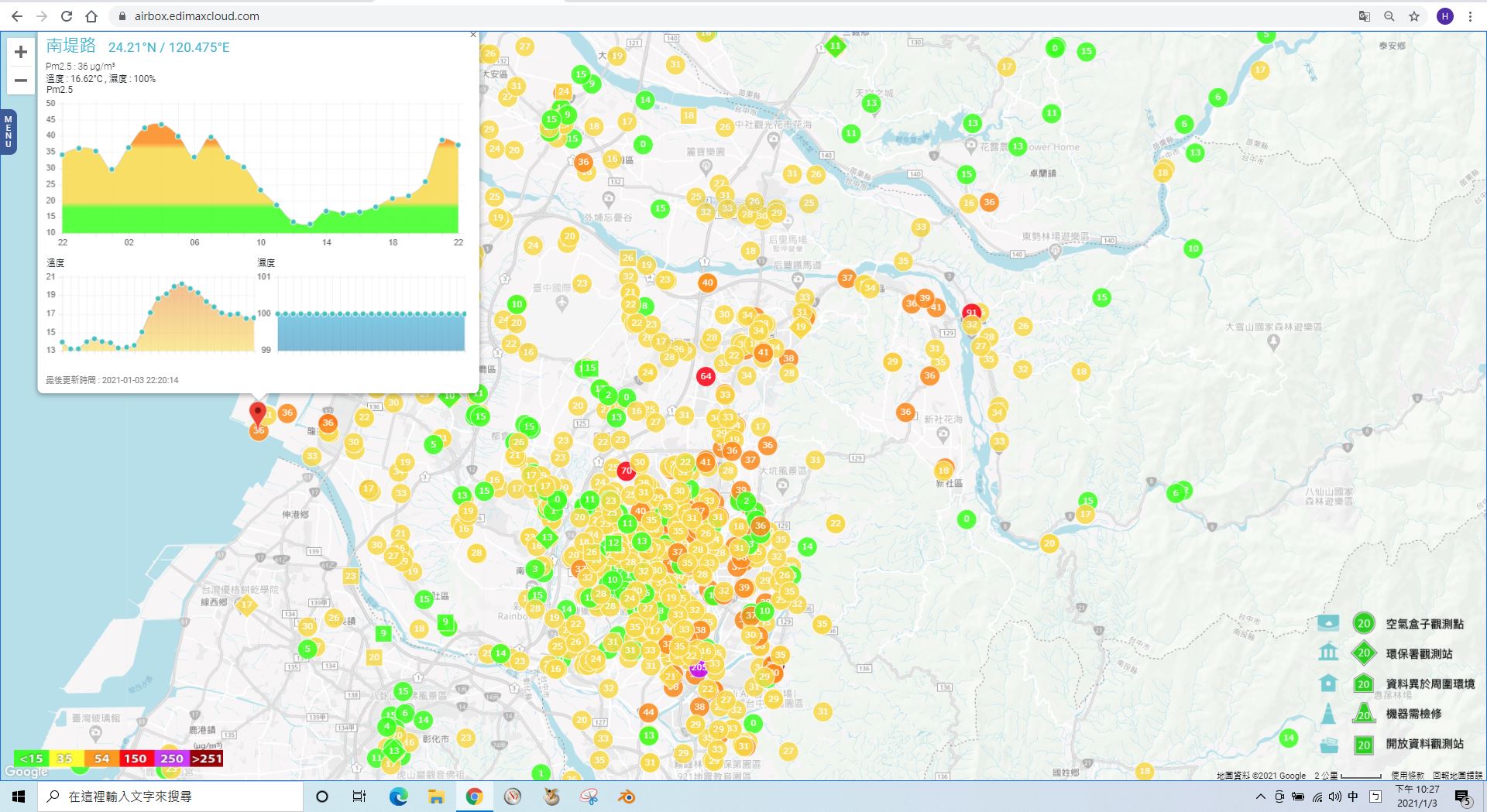Click the translate page icon
Screen dimensions: 1487x812
click(x=1365, y=16)
